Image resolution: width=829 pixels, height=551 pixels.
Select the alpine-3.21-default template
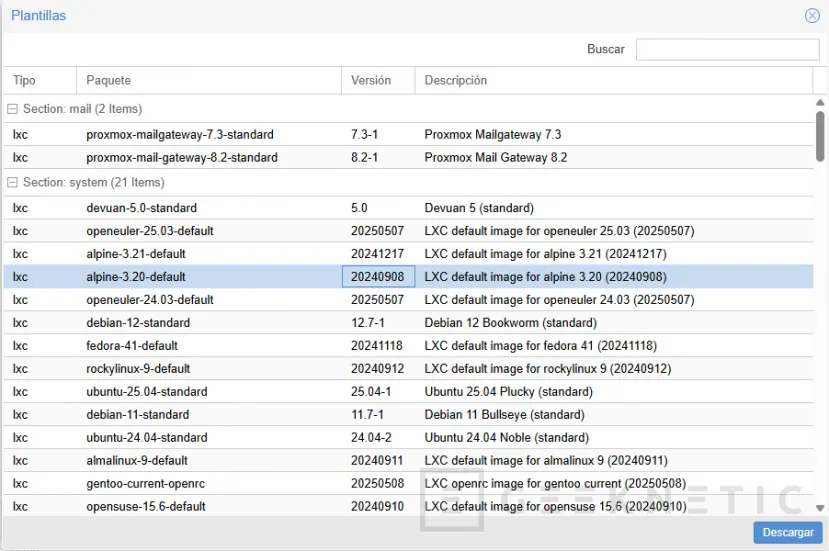[408, 254]
